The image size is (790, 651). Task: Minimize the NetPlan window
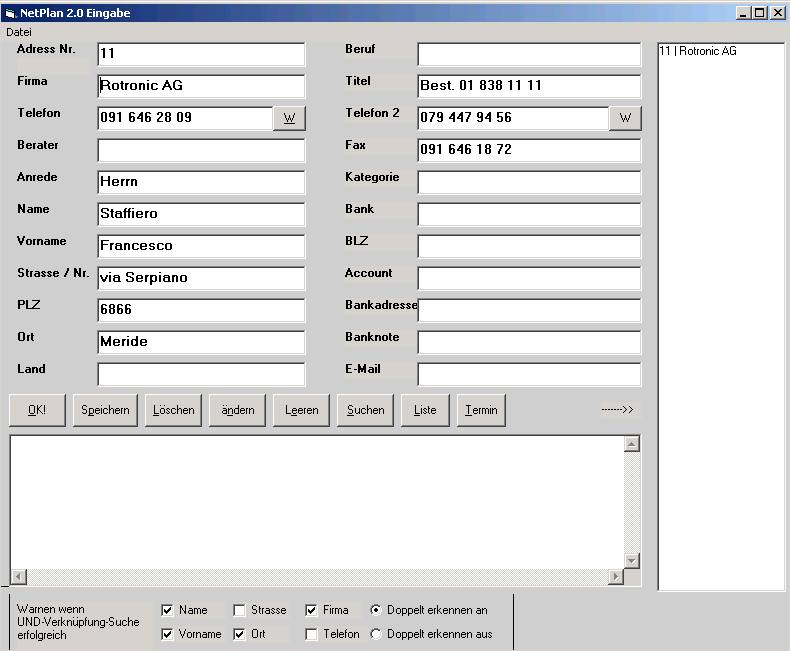[743, 13]
